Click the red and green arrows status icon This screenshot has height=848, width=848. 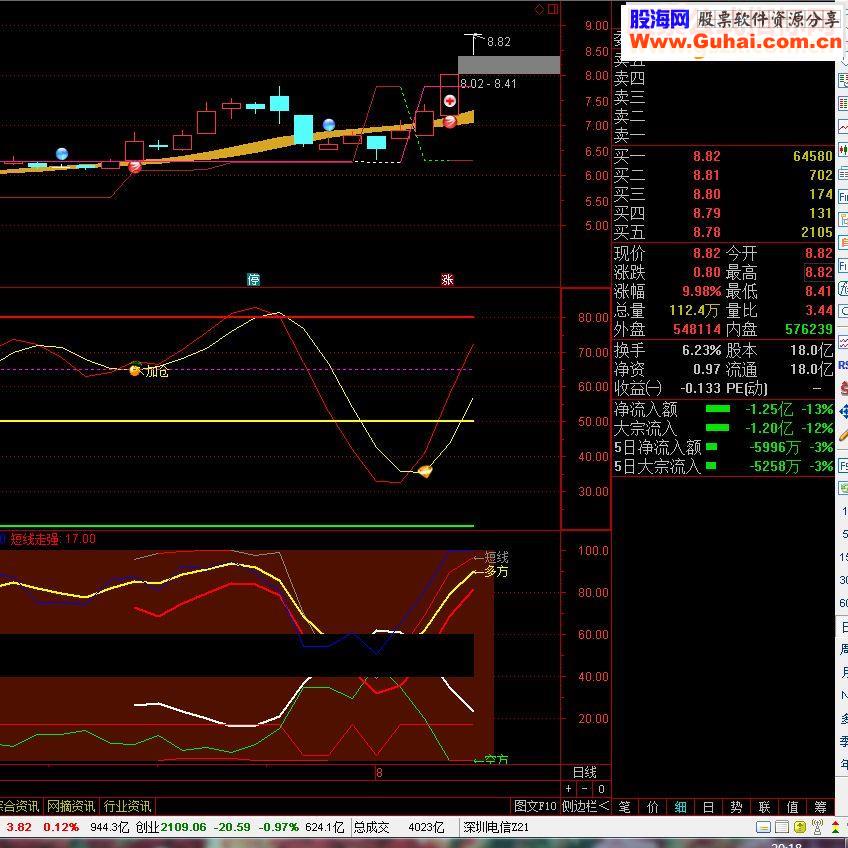coord(836,827)
